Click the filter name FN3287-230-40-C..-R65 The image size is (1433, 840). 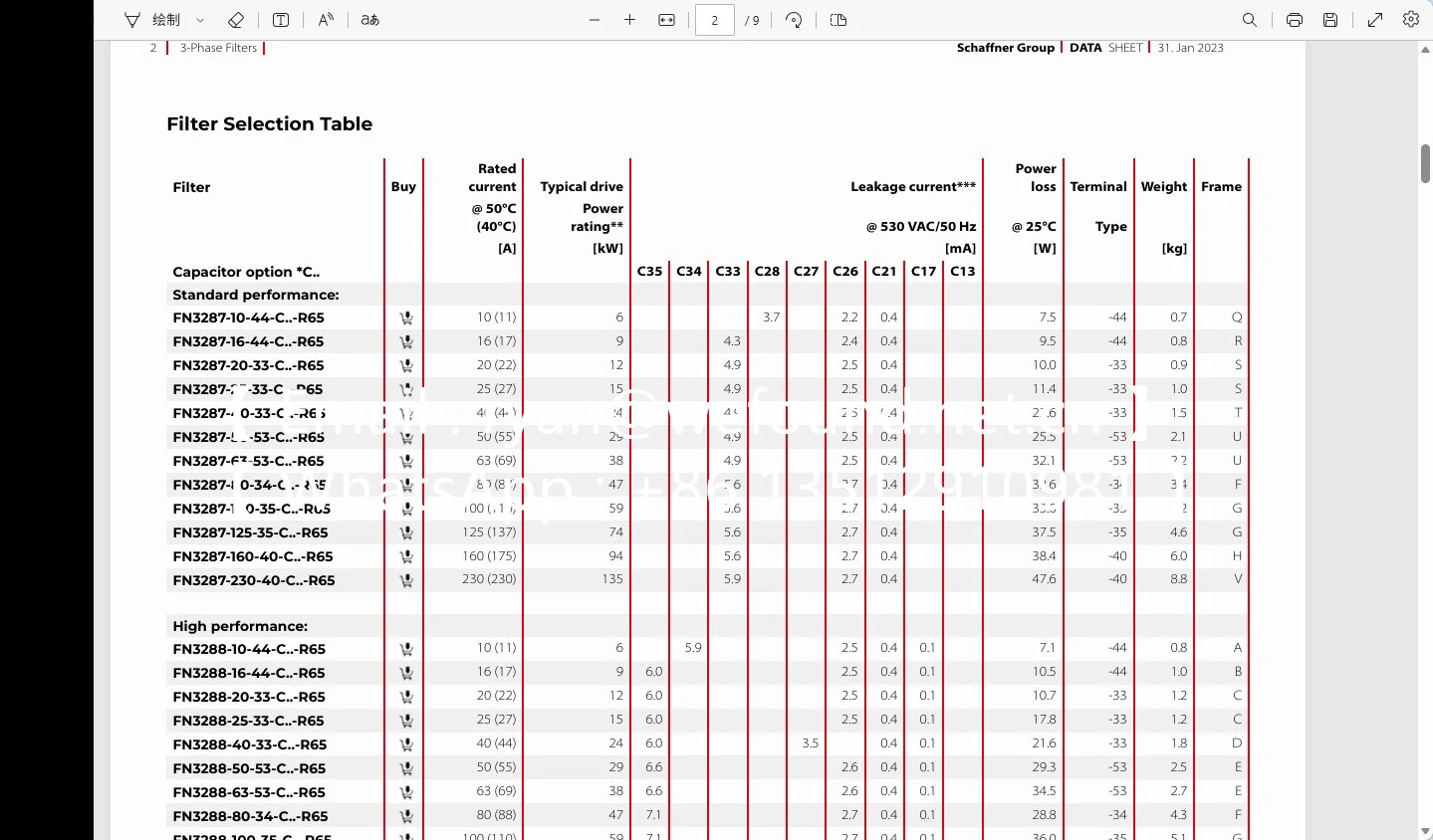pyautogui.click(x=254, y=580)
